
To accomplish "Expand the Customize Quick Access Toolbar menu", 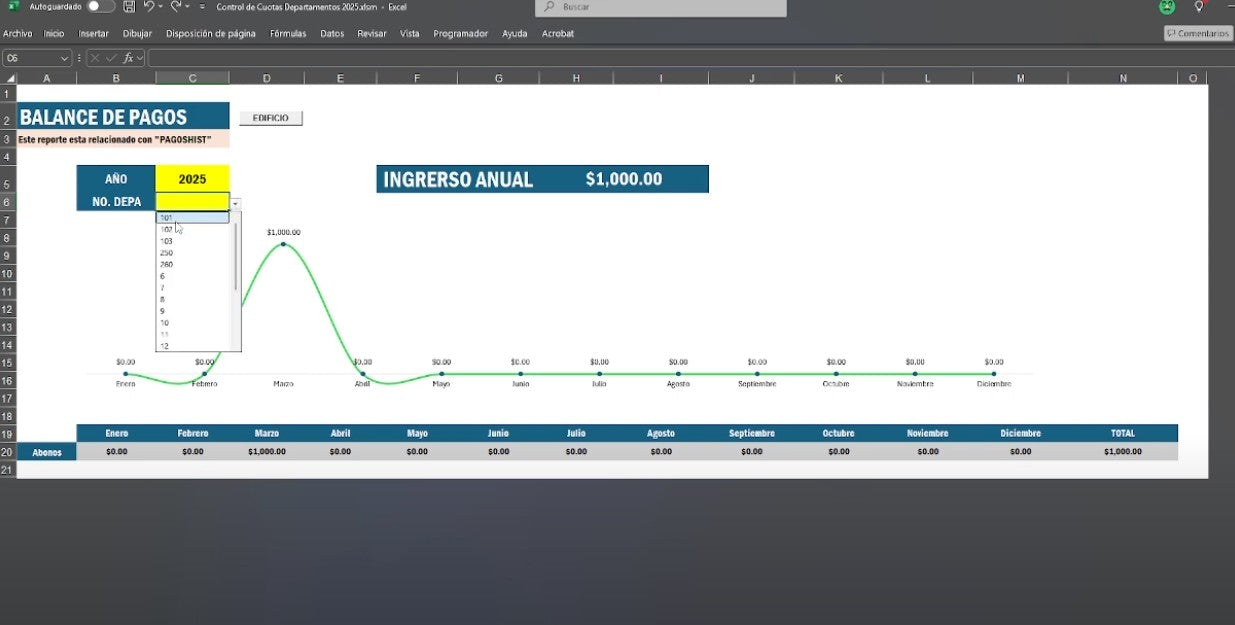I will click(x=202, y=7).
